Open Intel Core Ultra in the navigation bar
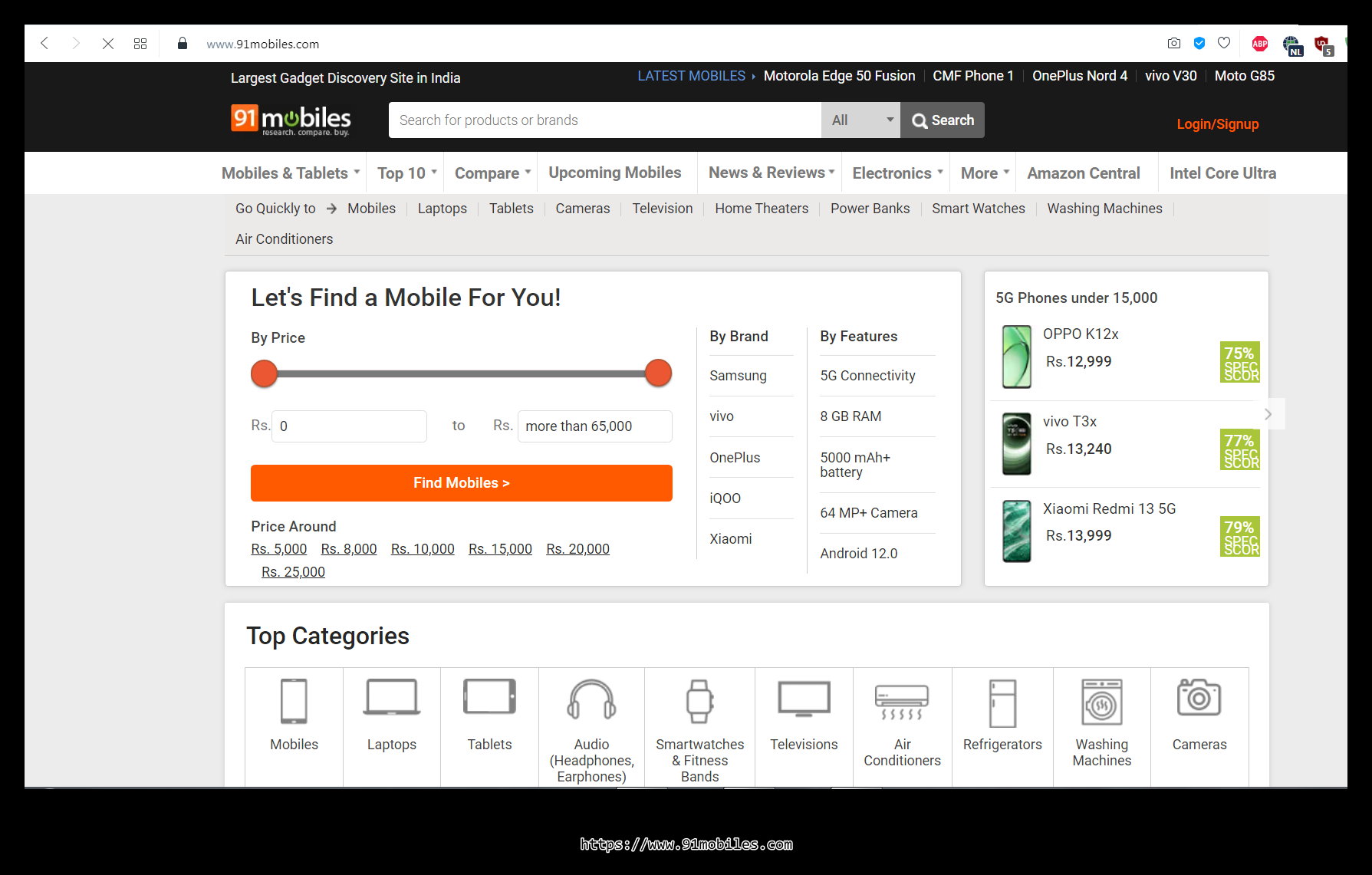Screen dimensions: 1372x875 click(x=1223, y=173)
